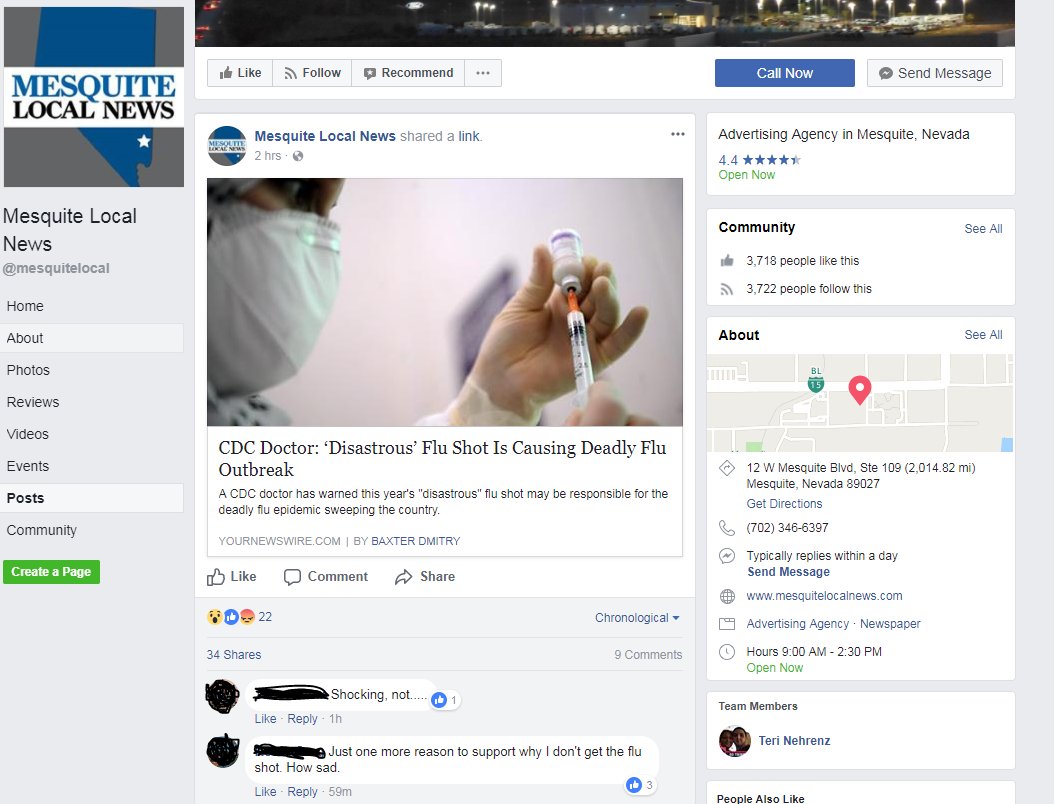
Task: Click the Mesquite Local News logo picture
Action: click(x=93, y=97)
